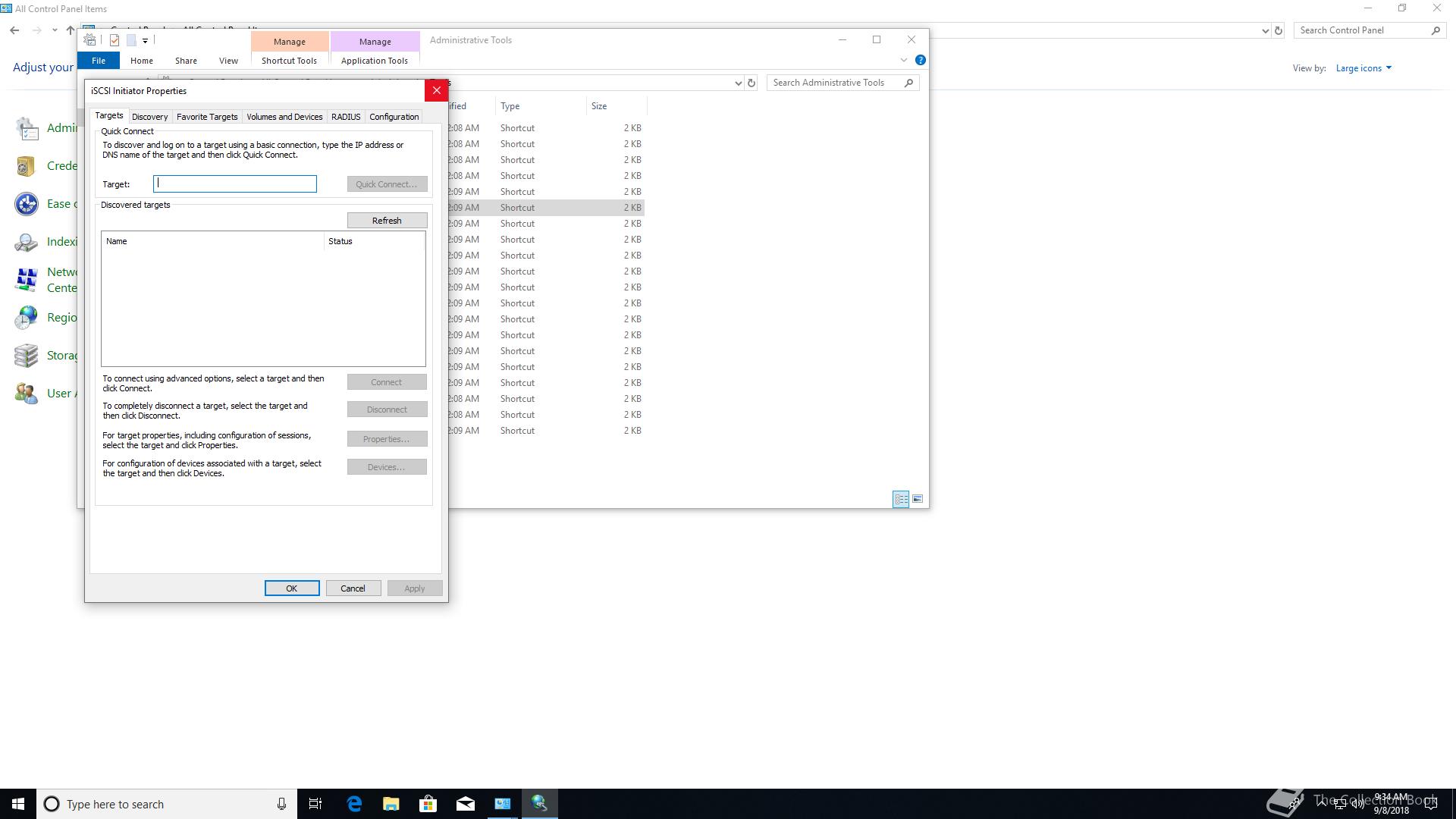Go up one level in Control Panel
The width and height of the screenshot is (1456, 819).
71,30
